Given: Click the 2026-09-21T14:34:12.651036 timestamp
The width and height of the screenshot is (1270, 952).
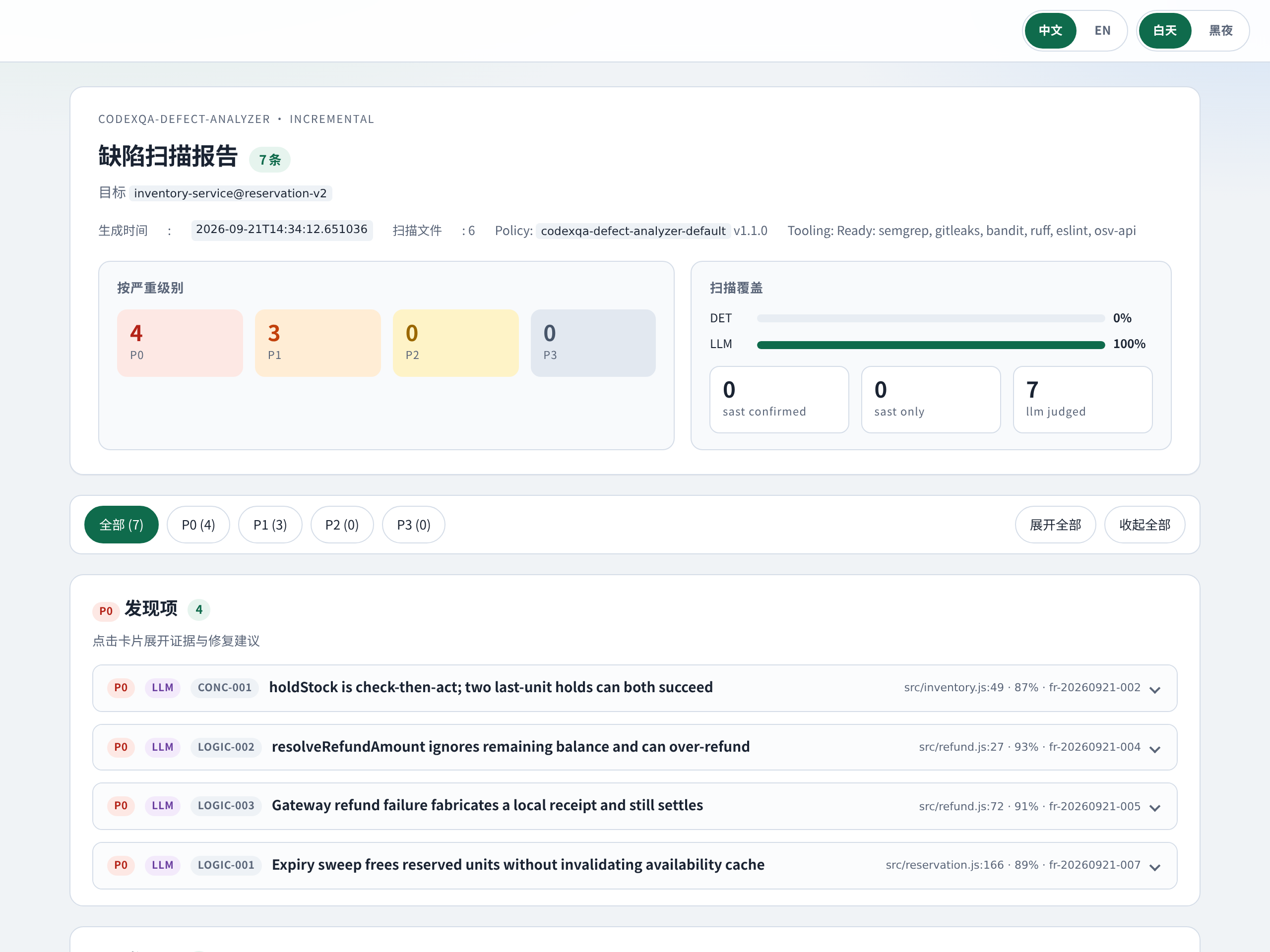Looking at the screenshot, I should 281,230.
